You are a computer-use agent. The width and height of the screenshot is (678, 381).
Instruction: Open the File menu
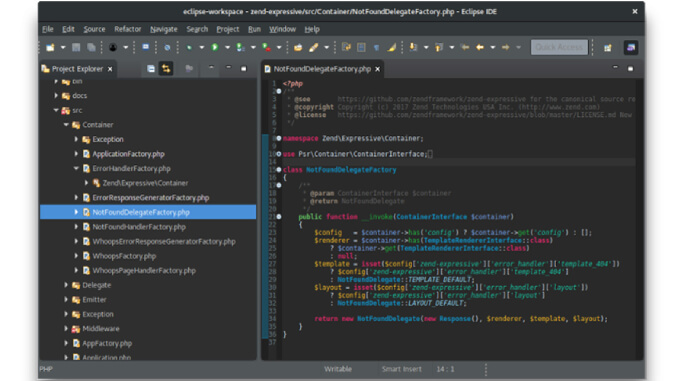[x=48, y=29]
